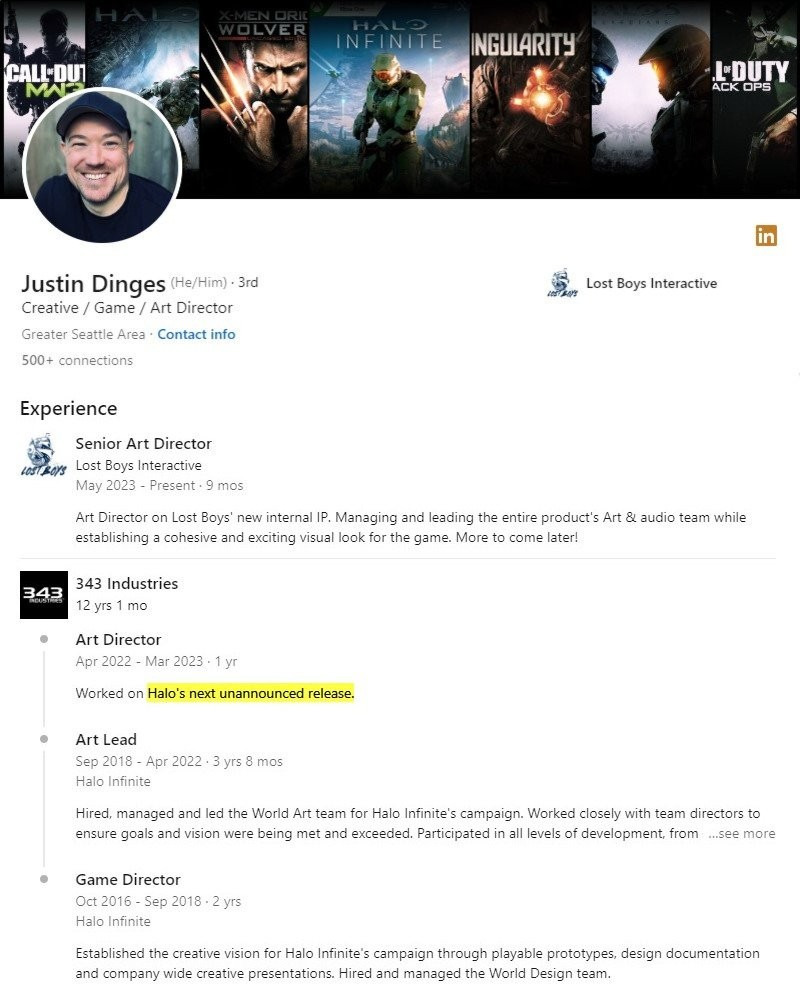Image resolution: width=800 pixels, height=1004 pixels.
Task: Open the Contact info link
Action: pyautogui.click(x=196, y=334)
